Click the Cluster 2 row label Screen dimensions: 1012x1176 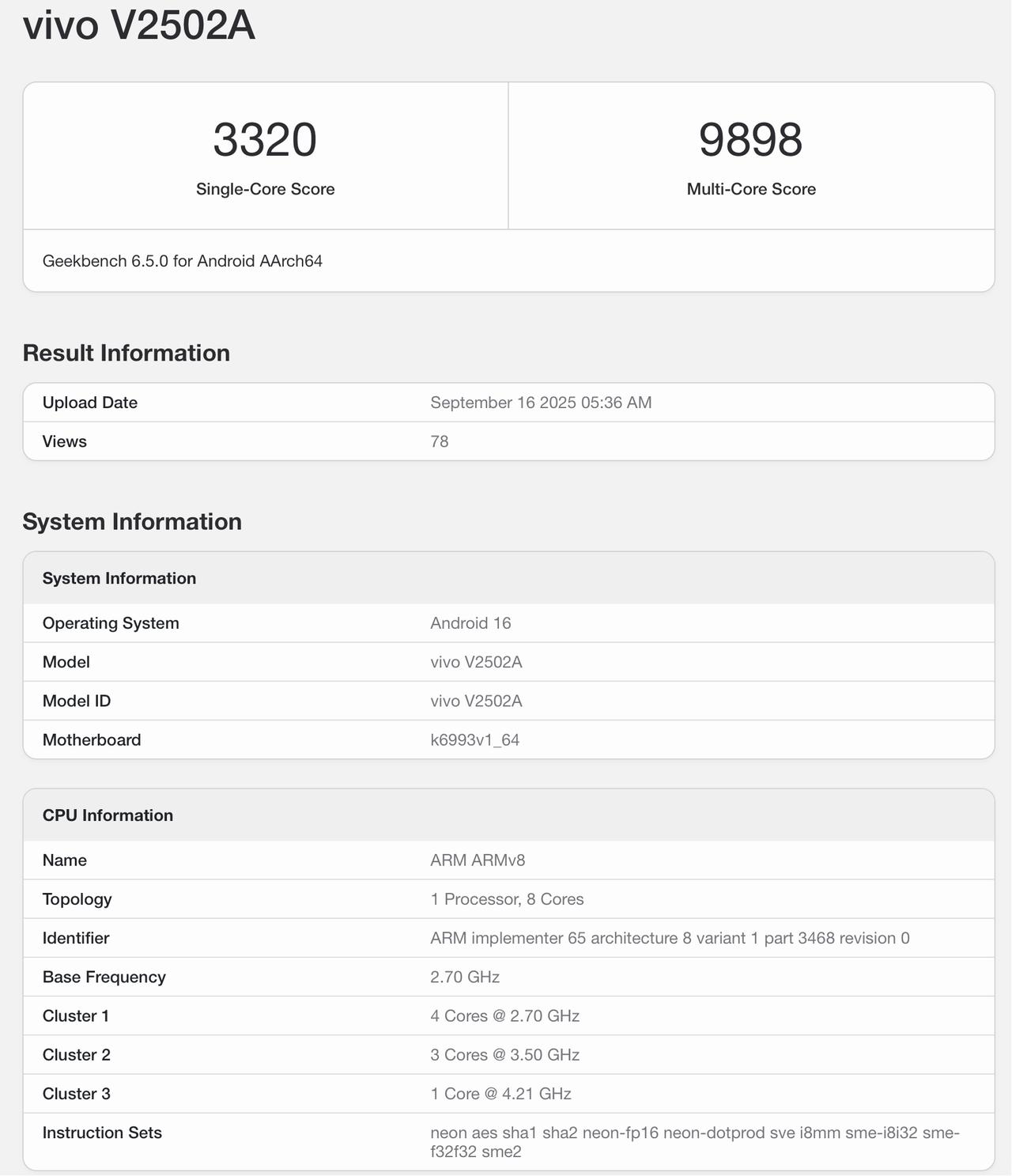pyautogui.click(x=77, y=1055)
